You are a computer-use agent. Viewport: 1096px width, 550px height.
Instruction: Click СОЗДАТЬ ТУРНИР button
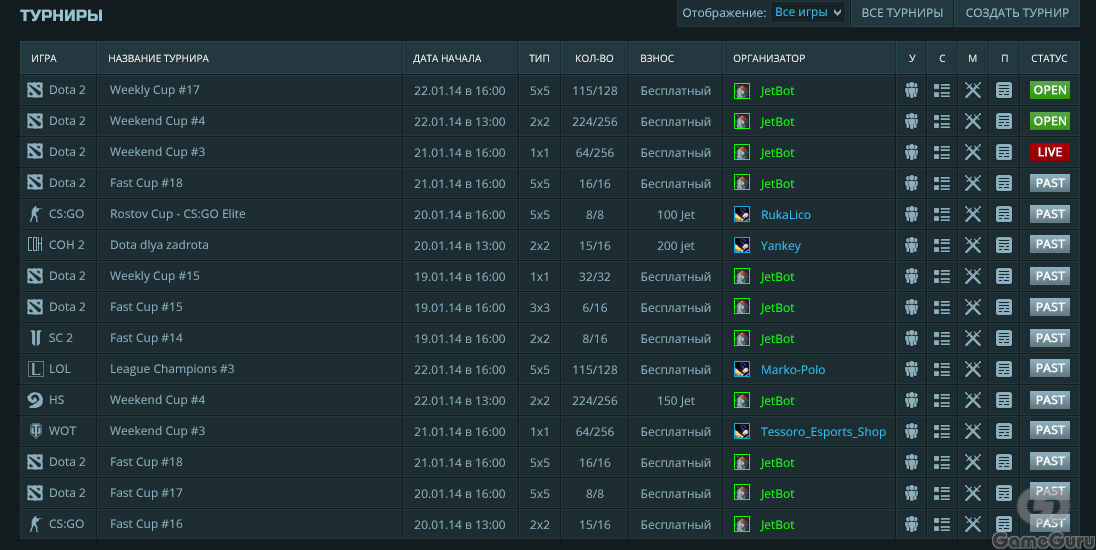1017,13
